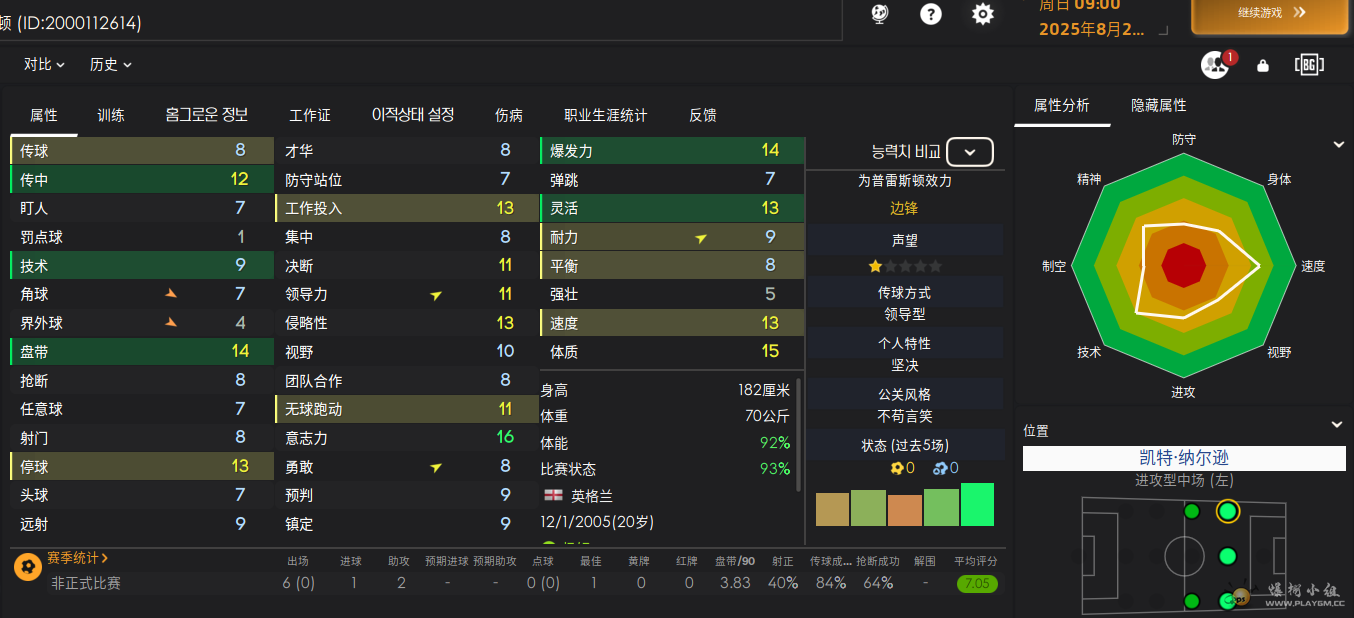The height and width of the screenshot is (618, 1354).
Task: Click the BG bracket icon
Action: pyautogui.click(x=1309, y=65)
